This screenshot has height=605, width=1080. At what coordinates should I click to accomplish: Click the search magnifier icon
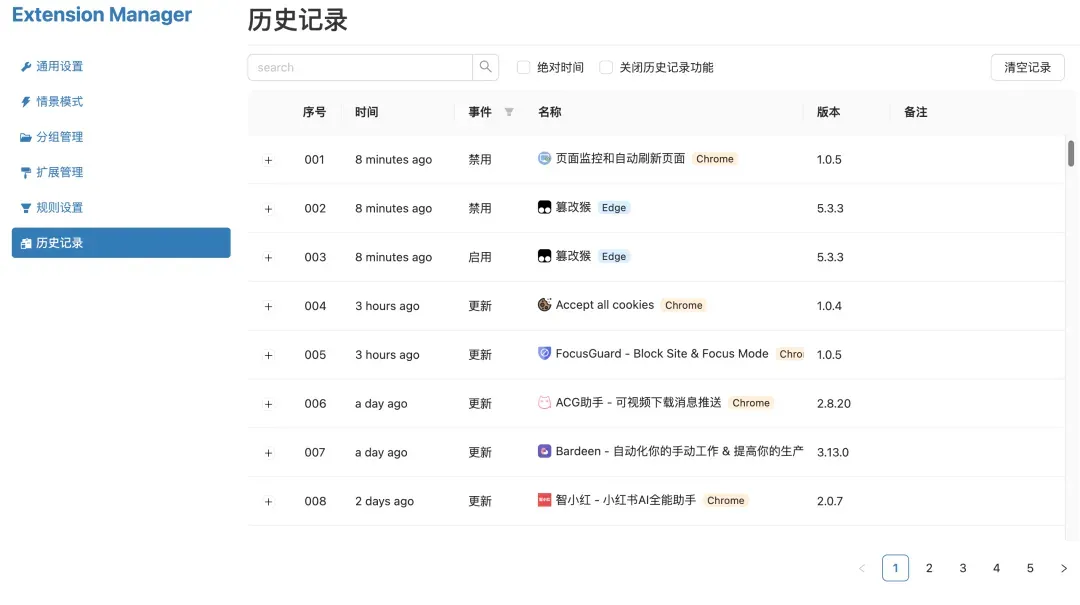point(486,67)
